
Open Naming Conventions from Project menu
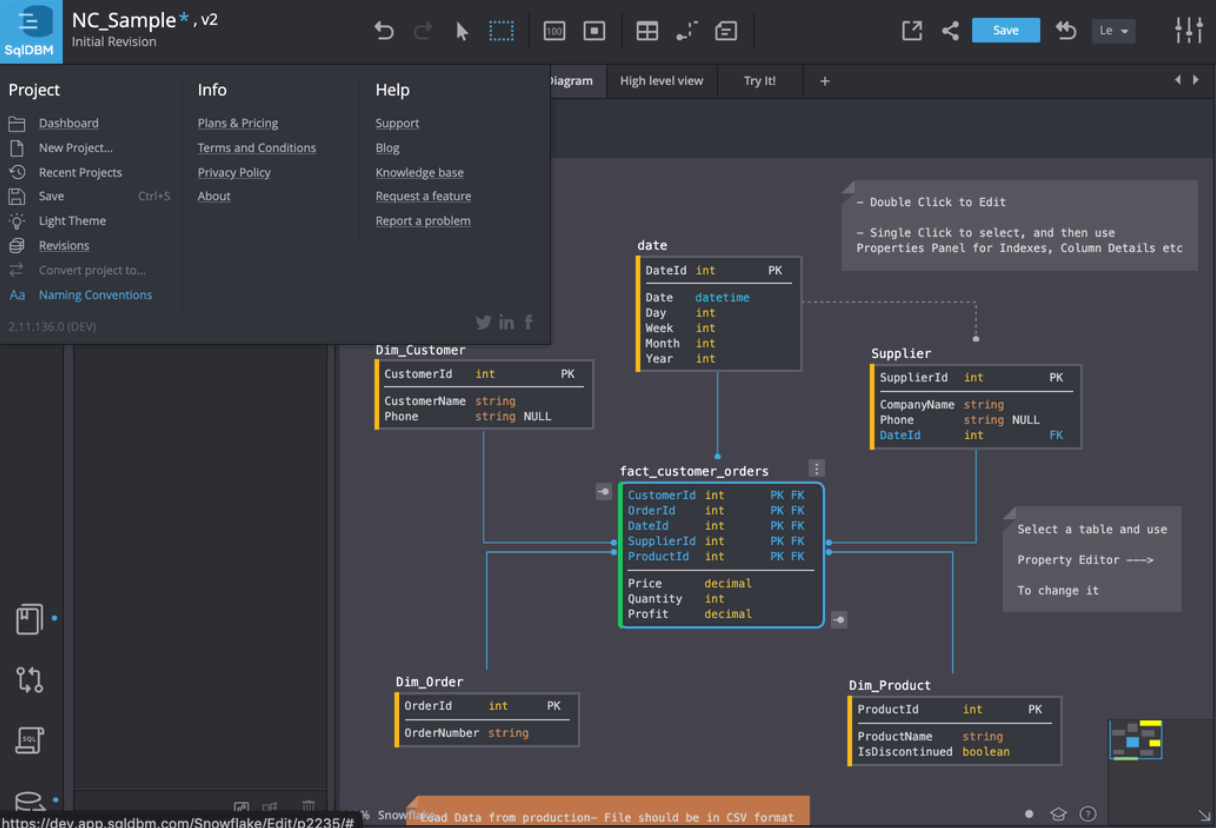[x=95, y=294]
